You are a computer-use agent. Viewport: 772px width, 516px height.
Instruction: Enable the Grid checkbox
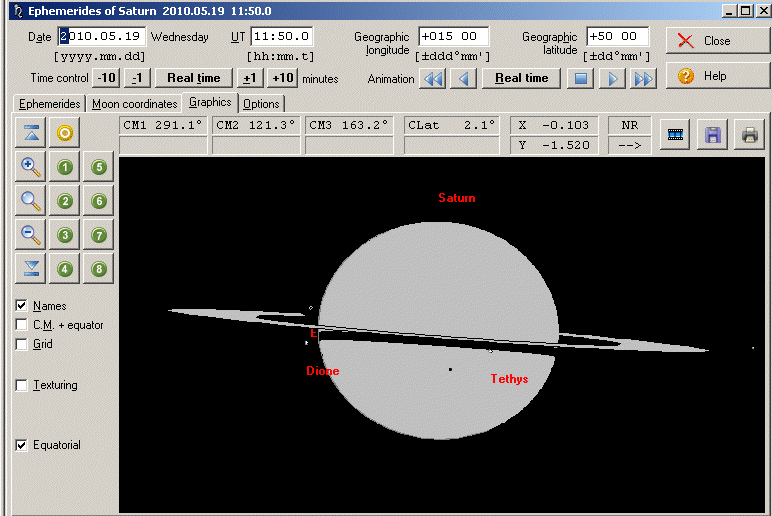pyautogui.click(x=22, y=344)
